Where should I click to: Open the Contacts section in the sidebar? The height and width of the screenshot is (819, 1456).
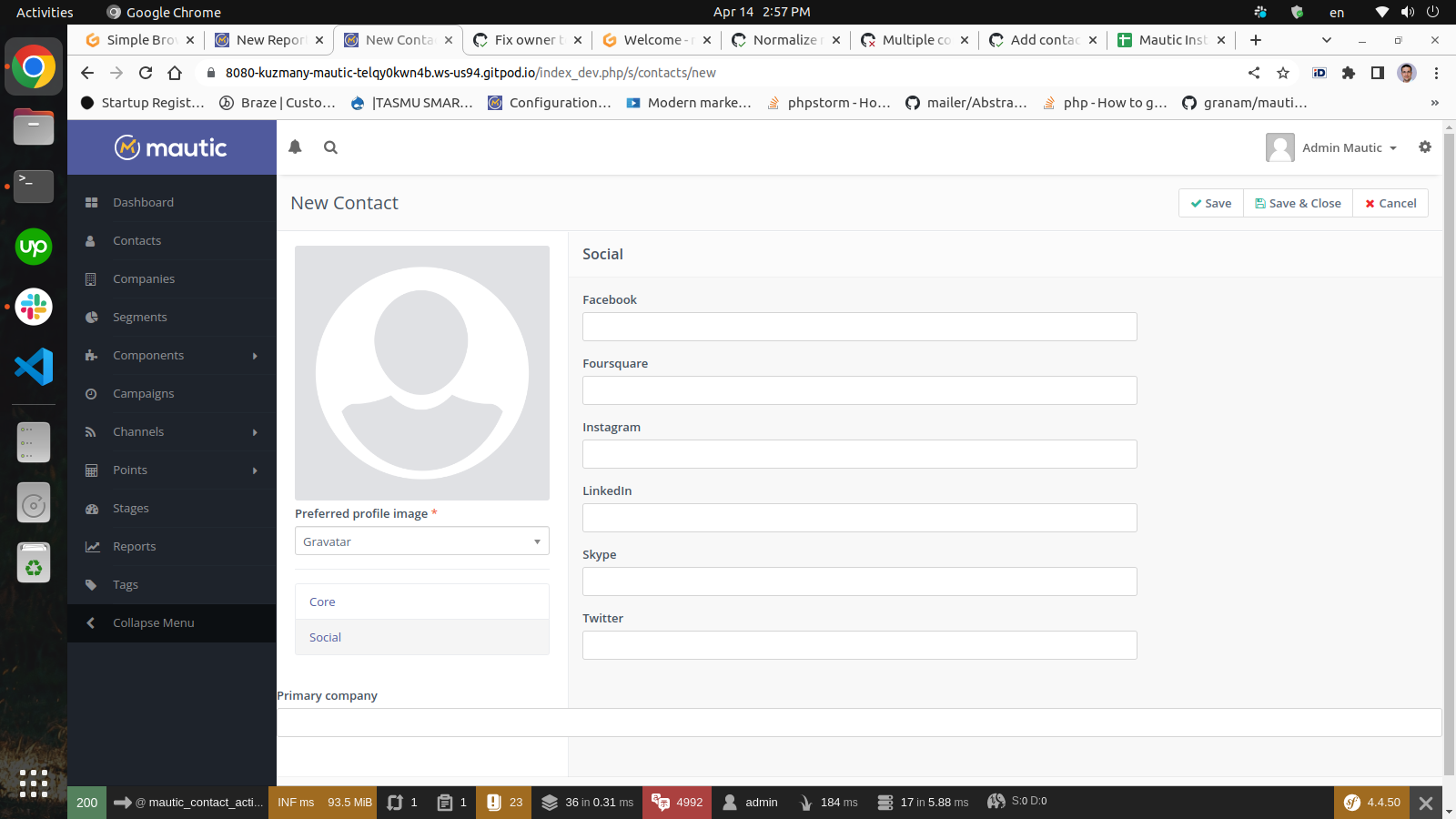tap(136, 240)
